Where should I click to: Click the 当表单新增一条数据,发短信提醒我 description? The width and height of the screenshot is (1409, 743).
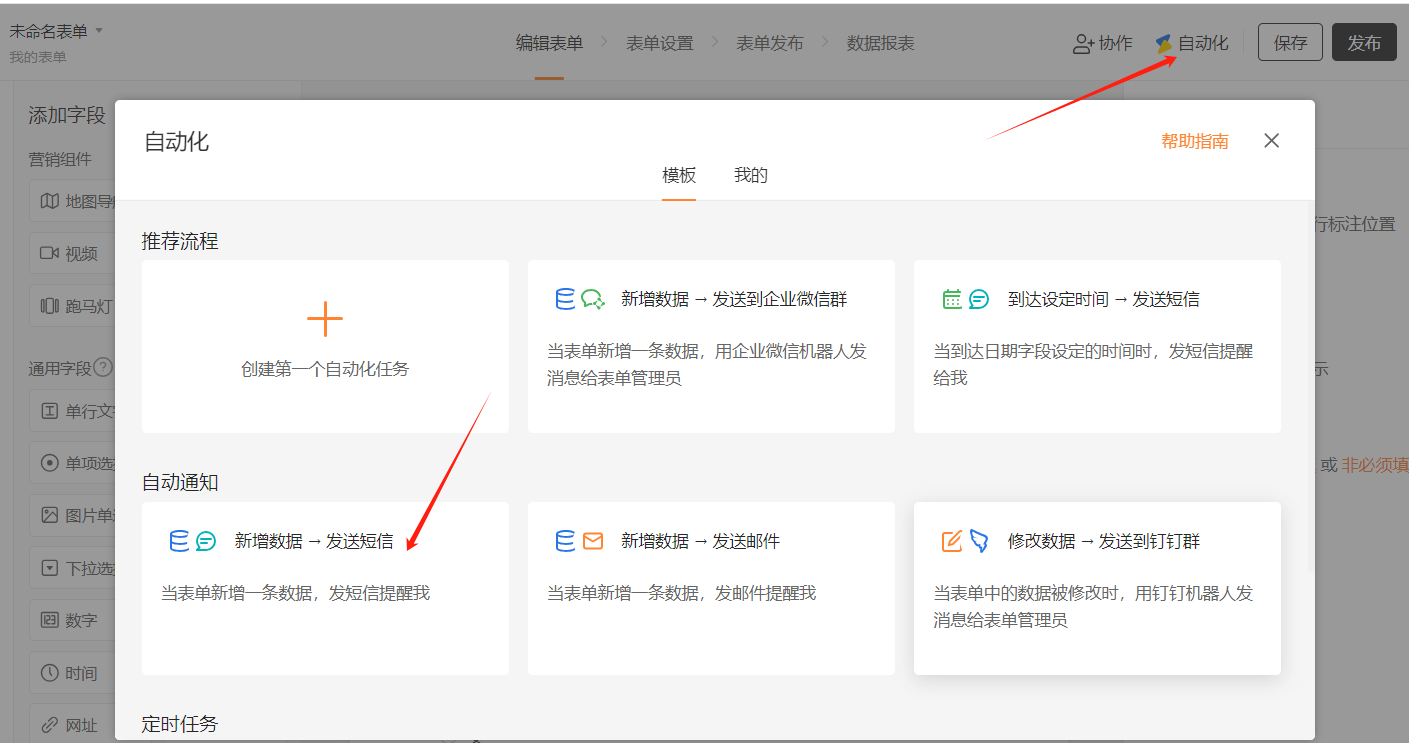click(295, 593)
